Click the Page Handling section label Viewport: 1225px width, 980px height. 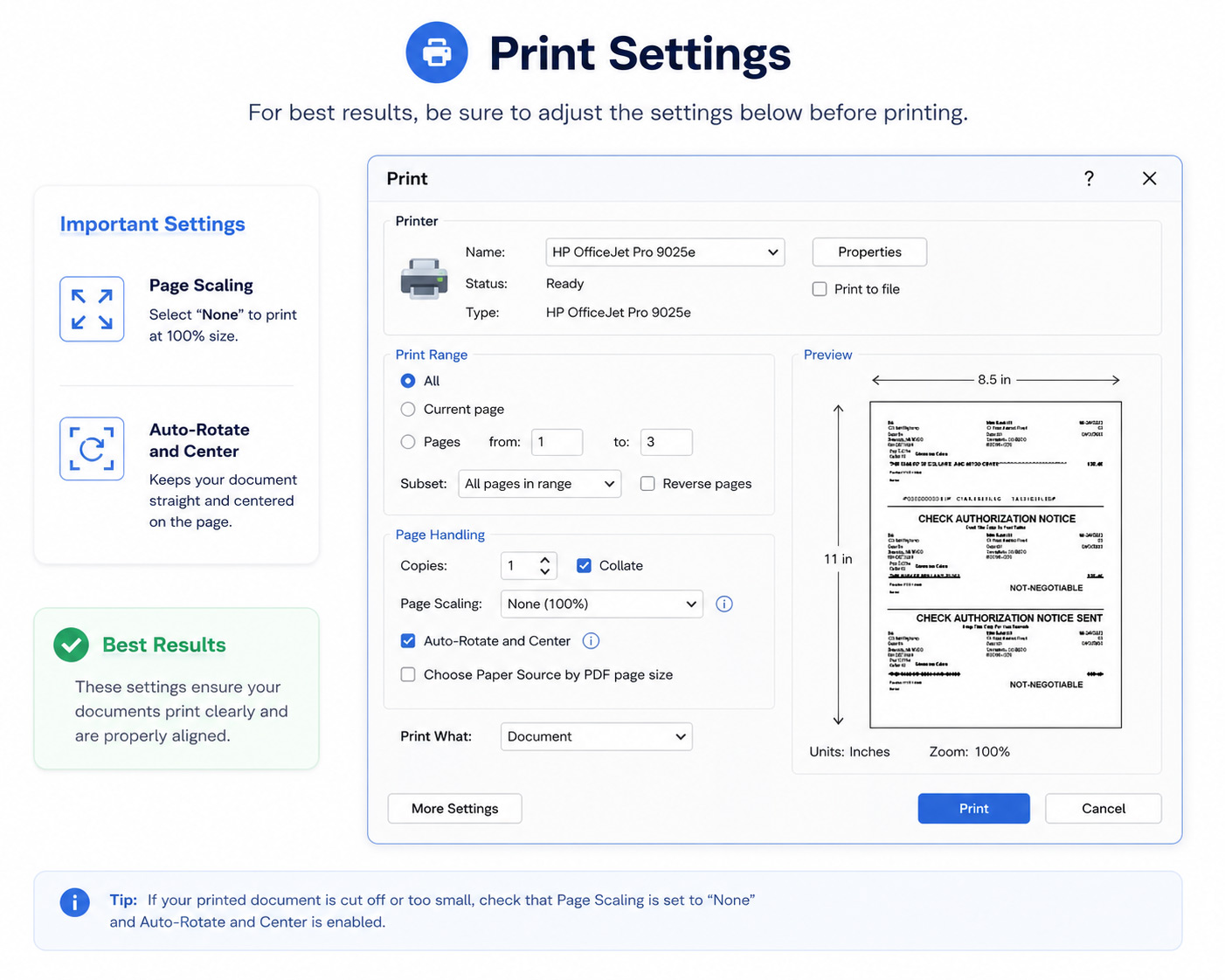440,535
